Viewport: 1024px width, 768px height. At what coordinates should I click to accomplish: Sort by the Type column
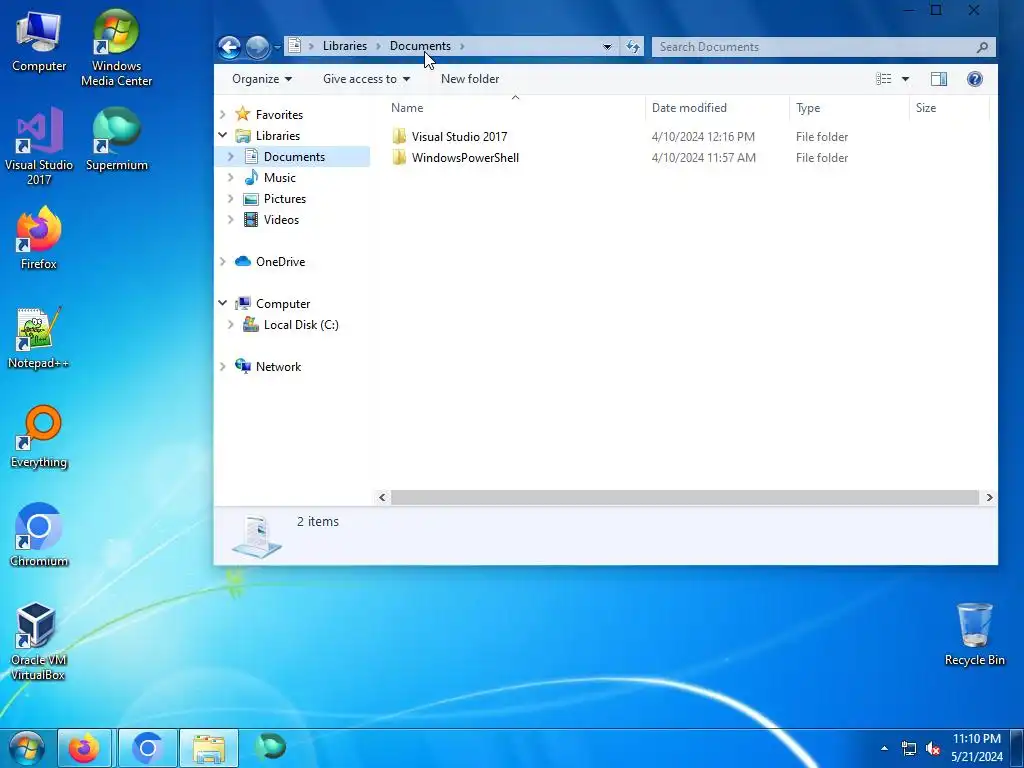click(849, 108)
